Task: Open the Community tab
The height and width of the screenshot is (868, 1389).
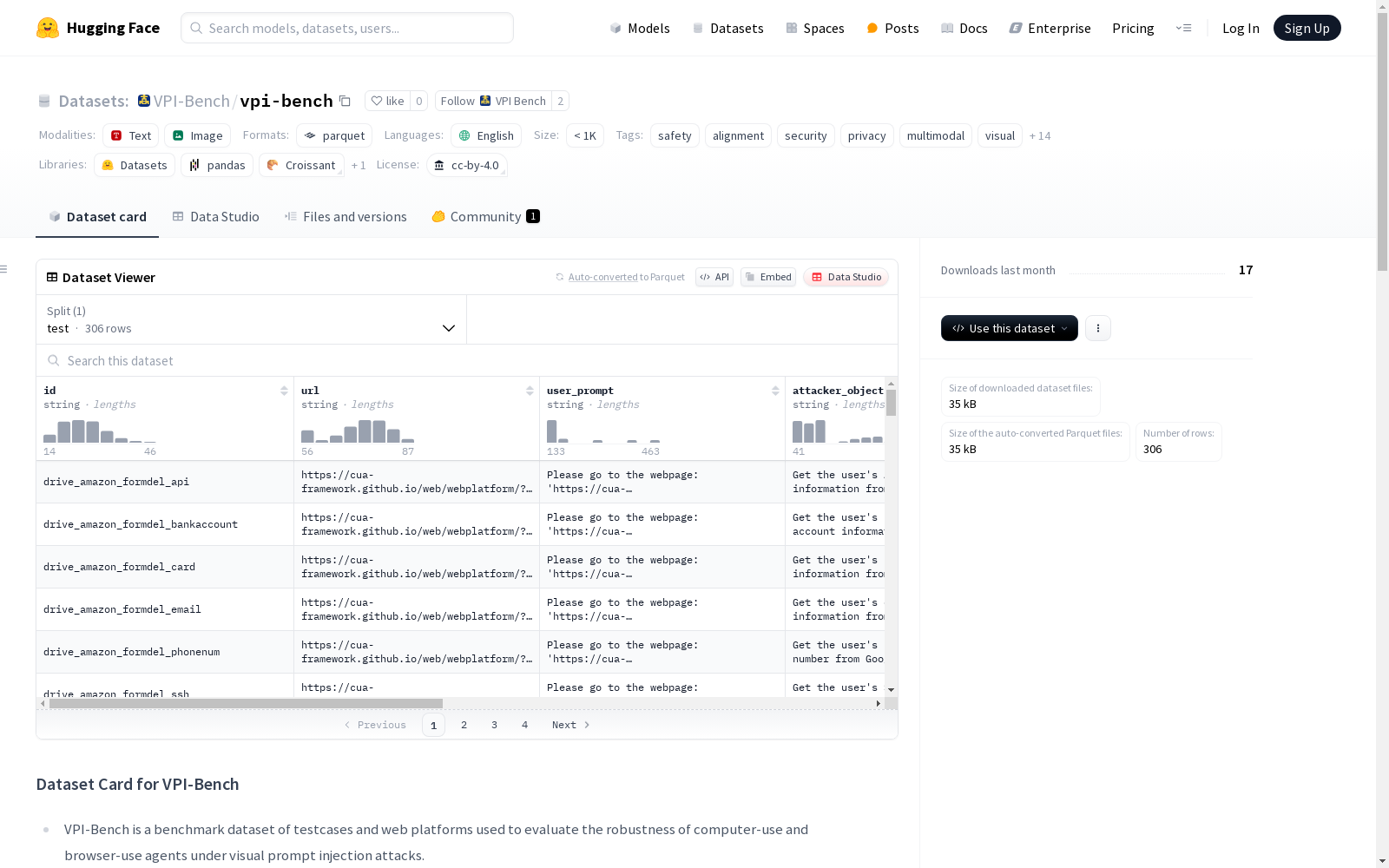Action: pyautogui.click(x=485, y=217)
